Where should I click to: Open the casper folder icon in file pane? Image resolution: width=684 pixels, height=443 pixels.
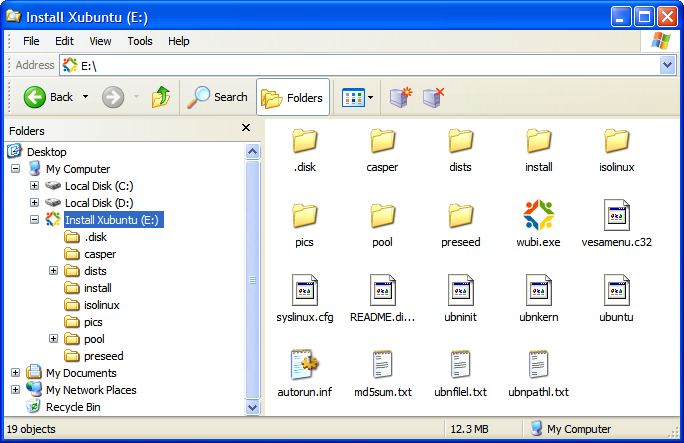383,141
